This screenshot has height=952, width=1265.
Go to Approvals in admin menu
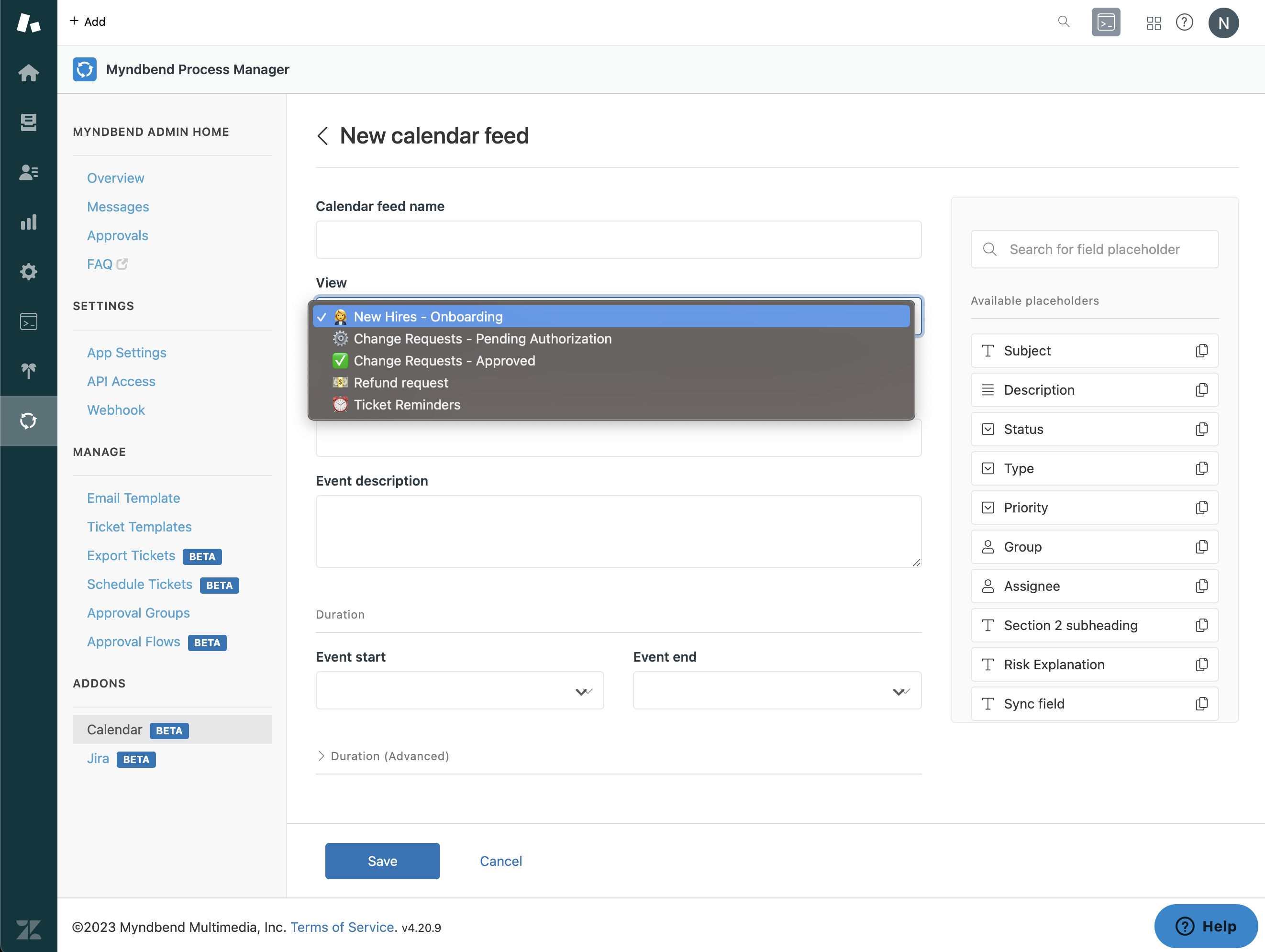117,235
